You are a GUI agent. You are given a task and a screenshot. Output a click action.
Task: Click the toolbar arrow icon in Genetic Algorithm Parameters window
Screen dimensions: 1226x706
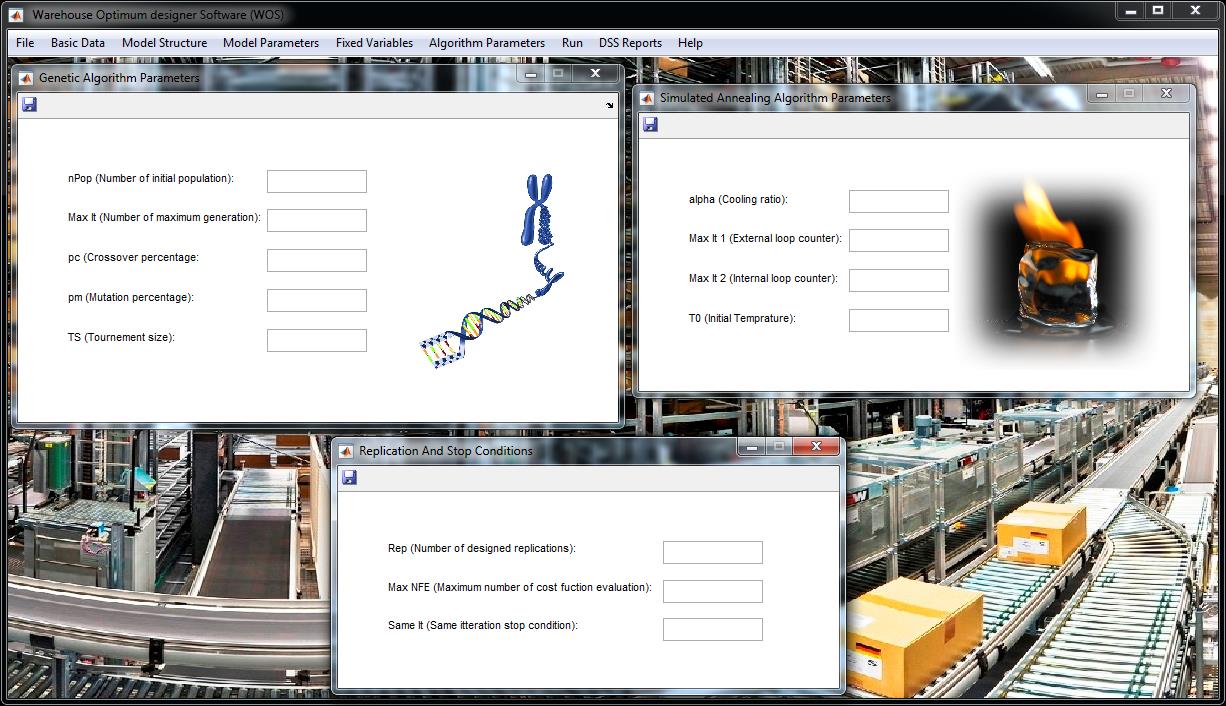click(x=610, y=105)
